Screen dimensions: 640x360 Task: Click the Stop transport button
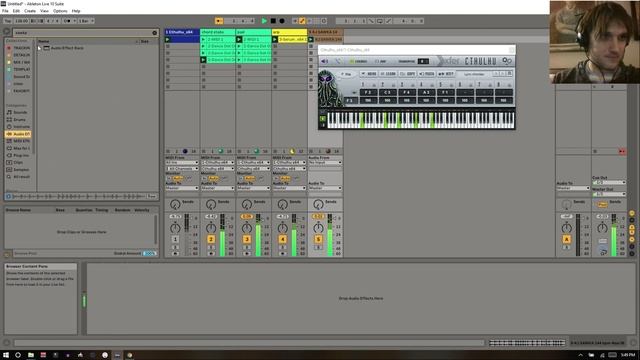click(x=273, y=21)
